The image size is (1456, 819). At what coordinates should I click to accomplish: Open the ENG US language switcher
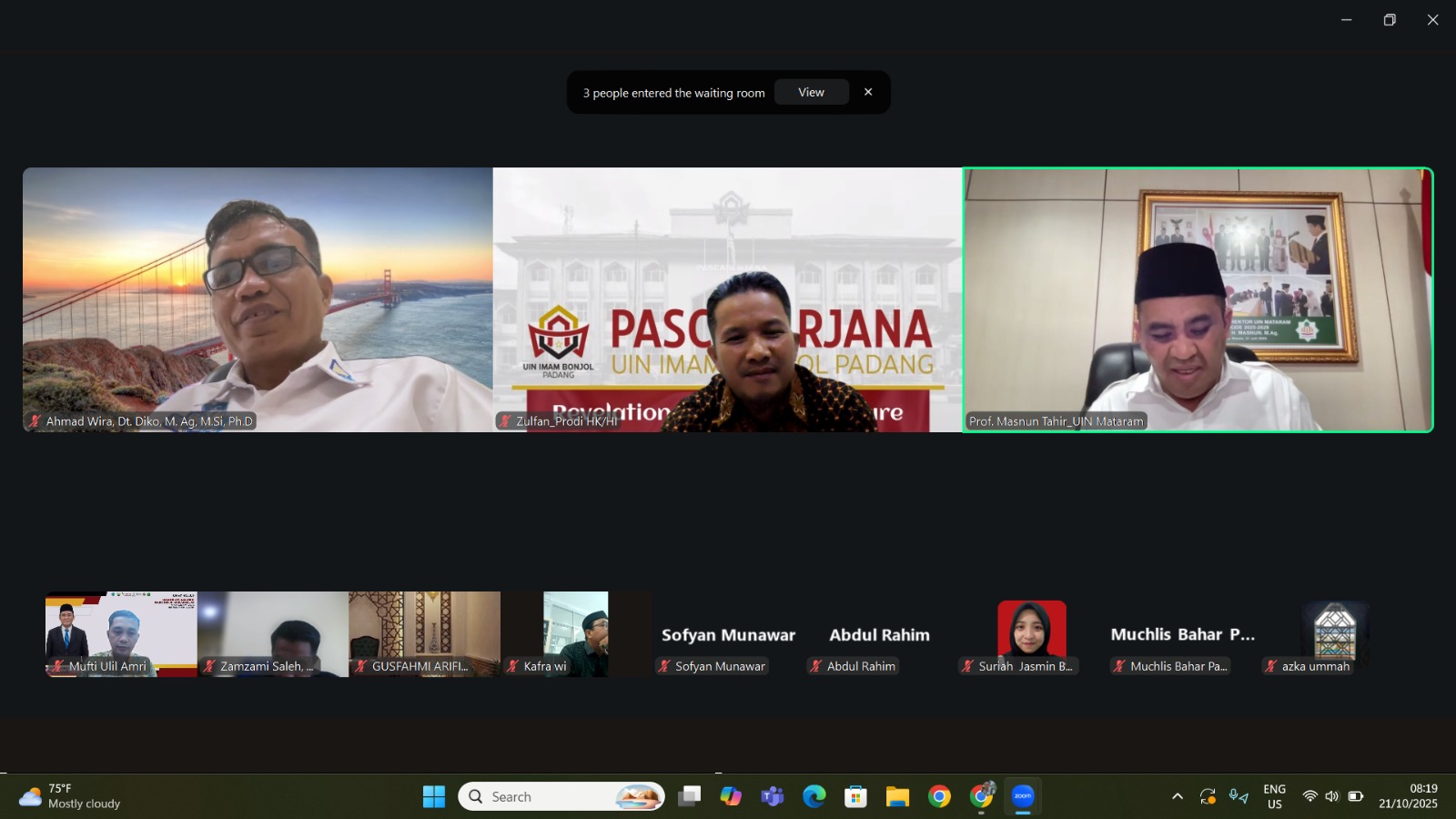coord(1274,796)
